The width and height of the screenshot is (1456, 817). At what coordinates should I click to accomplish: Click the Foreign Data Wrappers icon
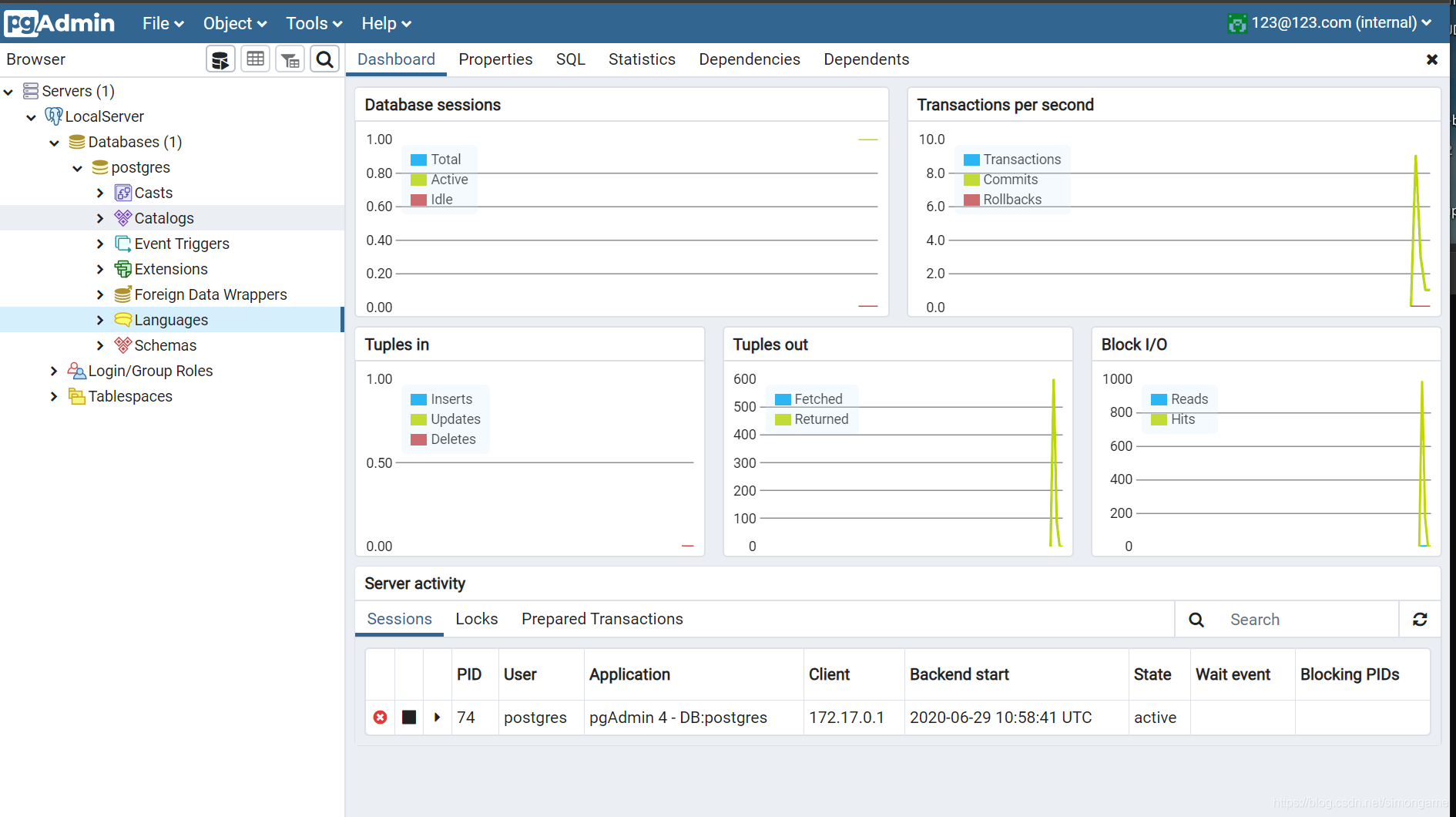pyautogui.click(x=123, y=294)
